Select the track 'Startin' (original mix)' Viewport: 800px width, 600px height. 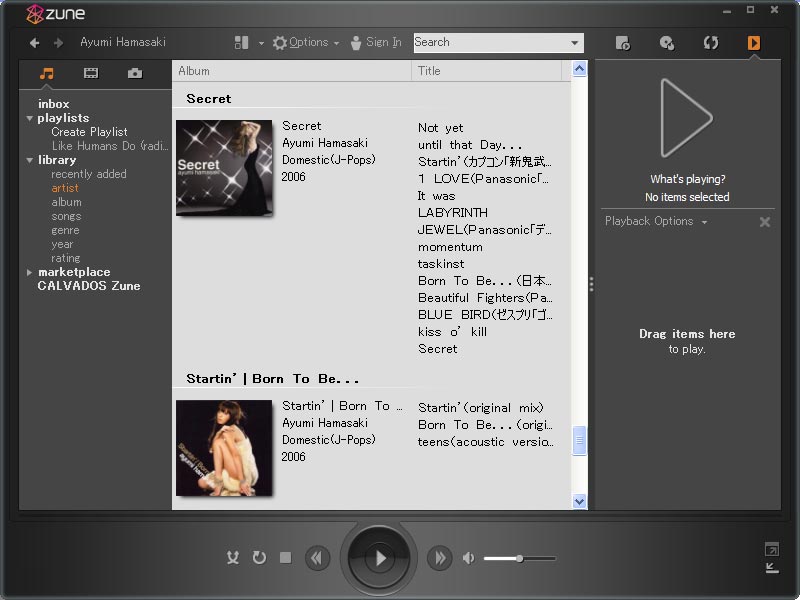pos(481,408)
